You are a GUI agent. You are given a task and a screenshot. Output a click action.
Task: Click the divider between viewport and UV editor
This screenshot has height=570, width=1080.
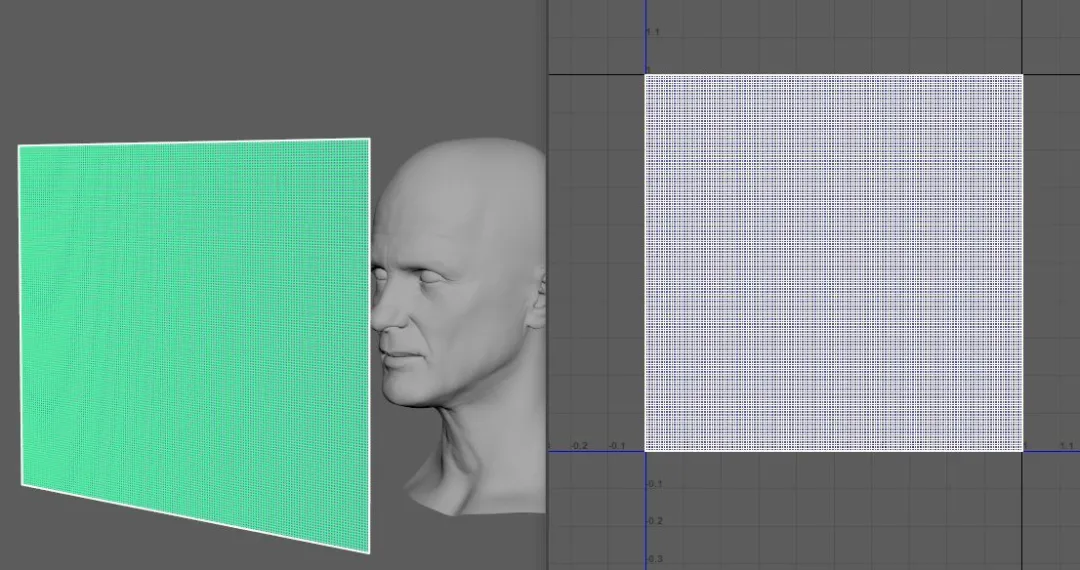pyautogui.click(x=548, y=285)
